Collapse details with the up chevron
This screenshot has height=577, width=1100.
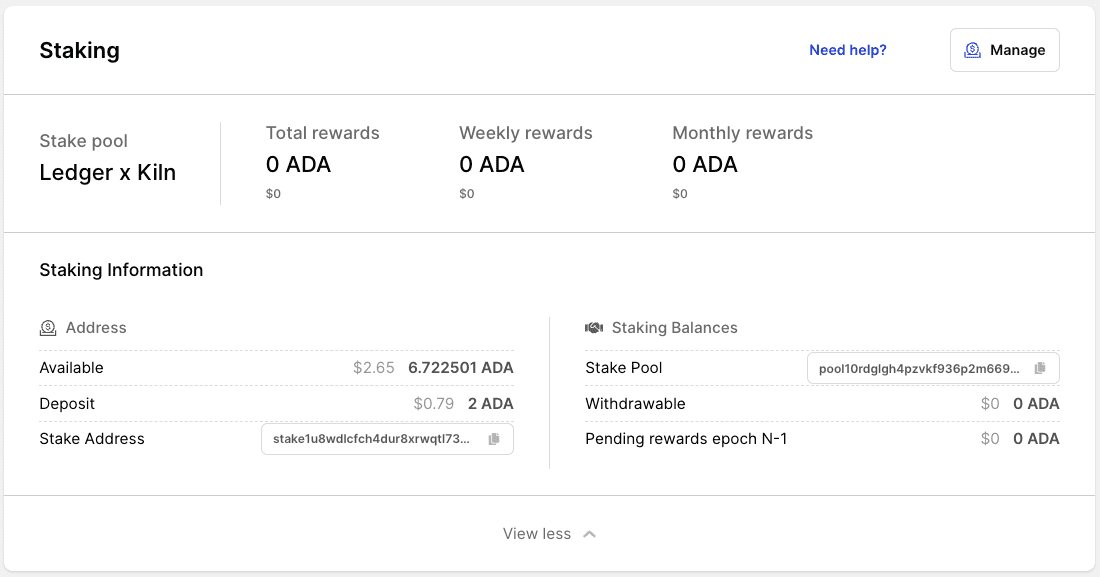coord(590,534)
